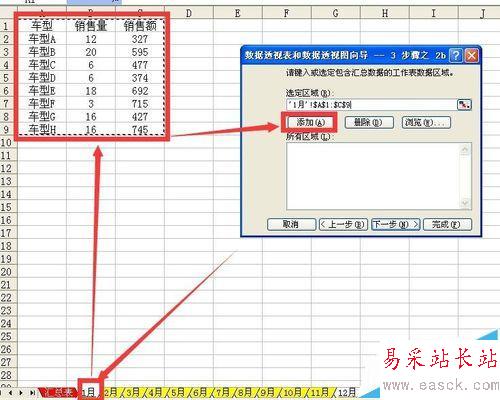Select sales amount cell 745
The height and width of the screenshot is (400, 500).
pos(140,129)
